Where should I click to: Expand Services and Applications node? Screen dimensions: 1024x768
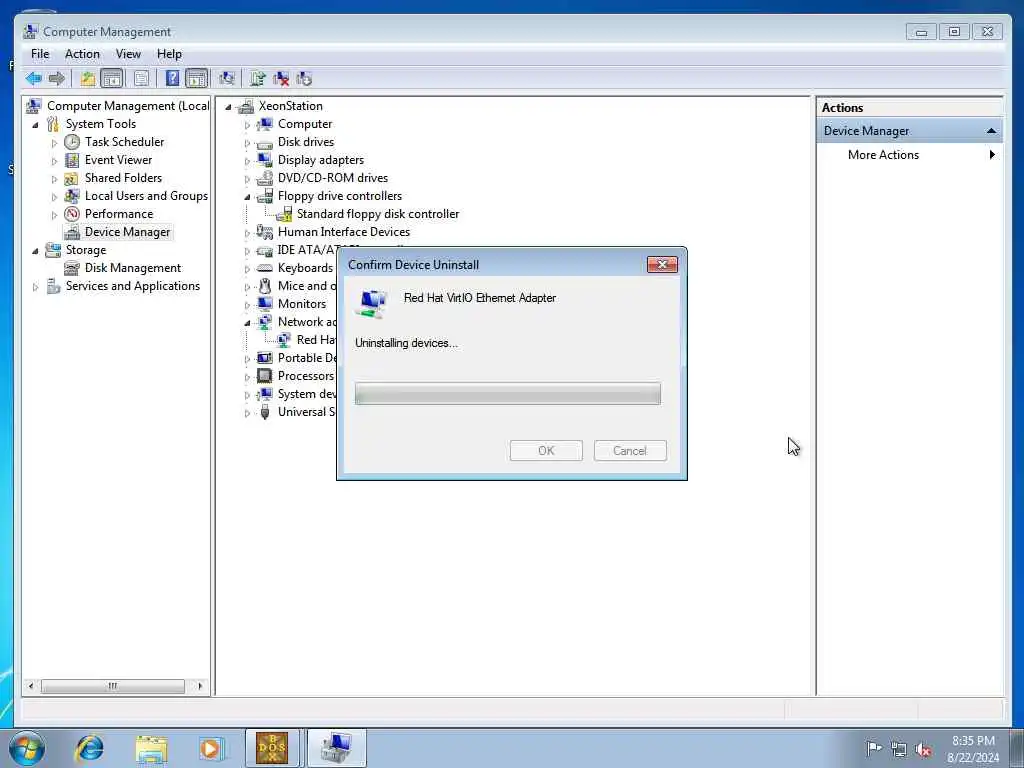pos(35,287)
